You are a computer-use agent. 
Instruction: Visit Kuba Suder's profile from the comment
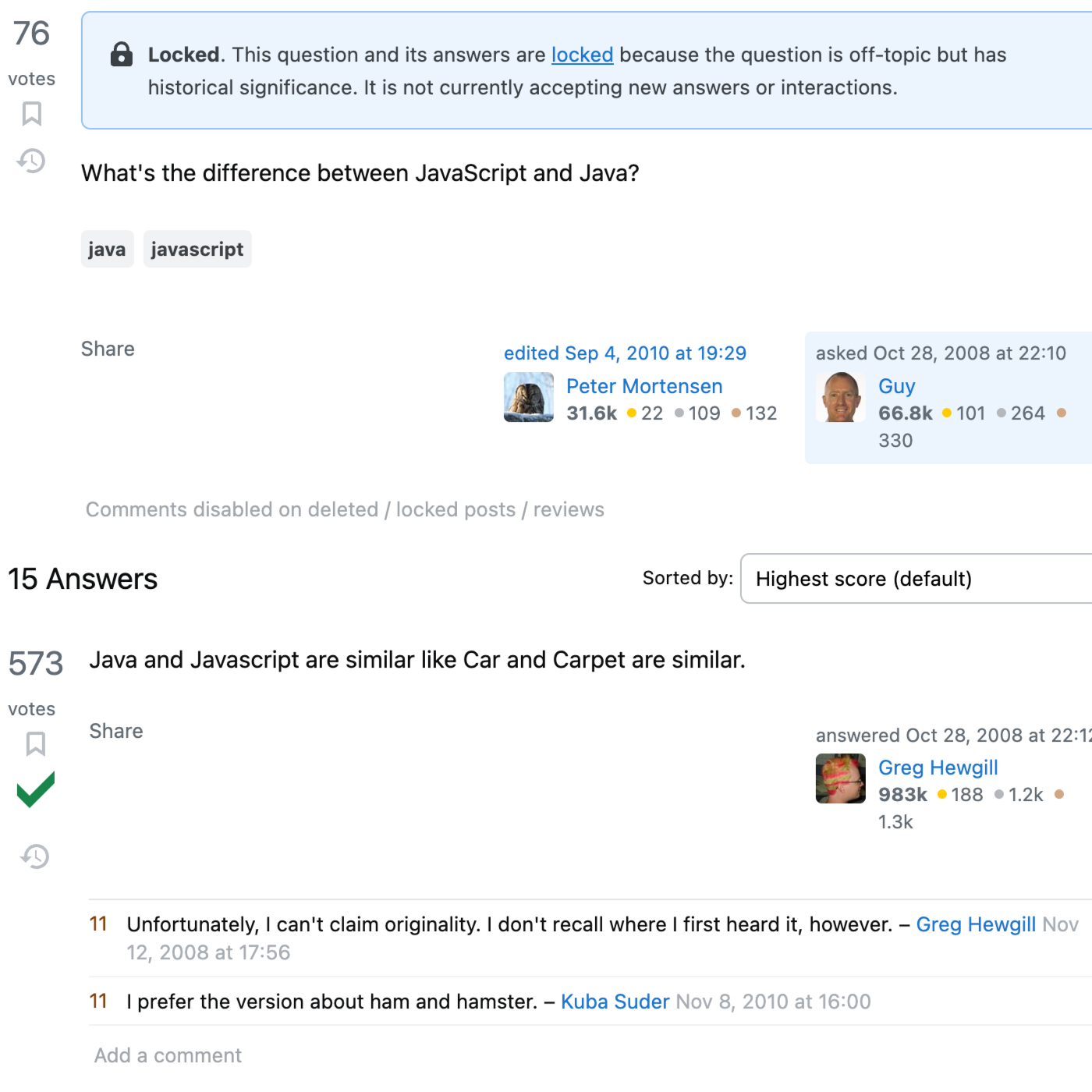615,1002
